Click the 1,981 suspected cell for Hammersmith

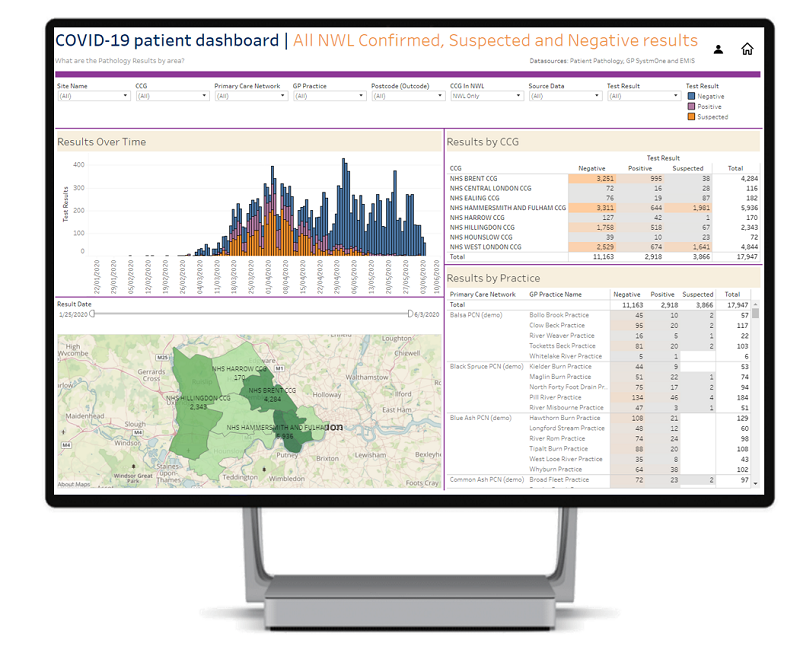689,208
